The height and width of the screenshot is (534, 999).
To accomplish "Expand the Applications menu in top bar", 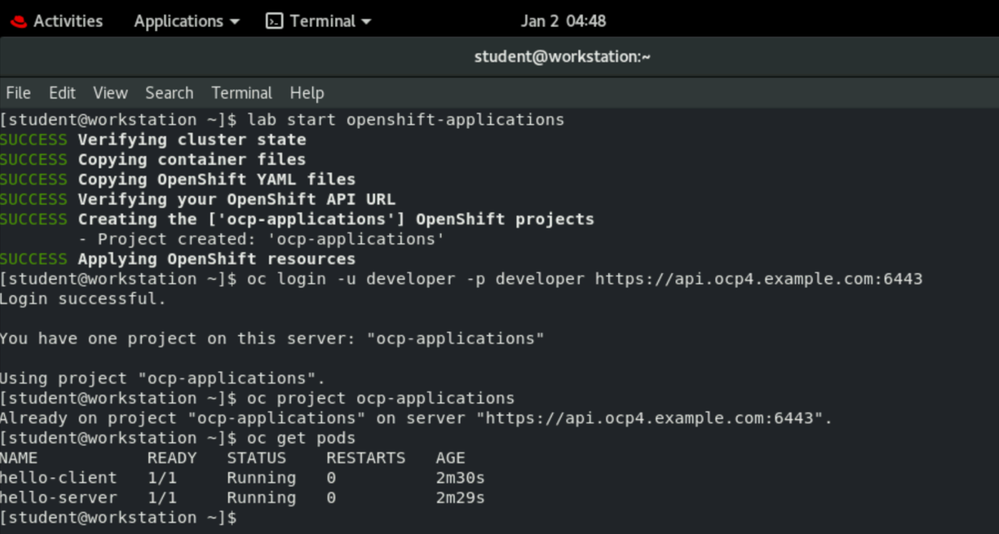I will (x=178, y=21).
